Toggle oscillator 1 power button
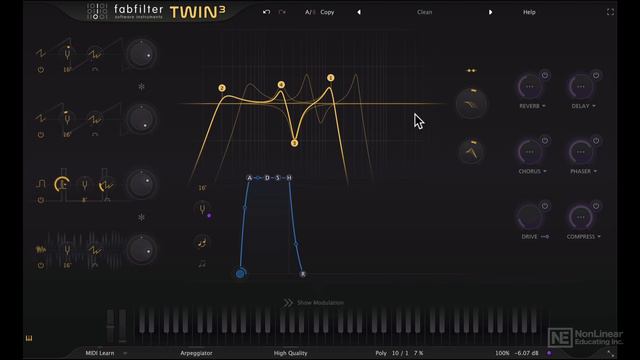The image size is (640, 360). (x=41, y=70)
